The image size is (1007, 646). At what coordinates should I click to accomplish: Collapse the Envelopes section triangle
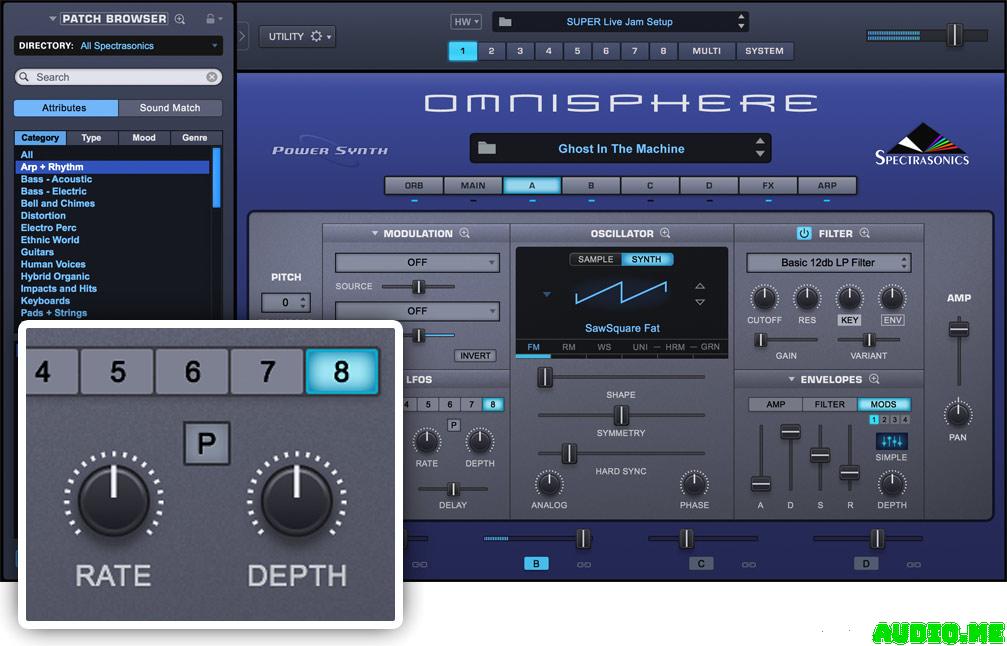[791, 380]
